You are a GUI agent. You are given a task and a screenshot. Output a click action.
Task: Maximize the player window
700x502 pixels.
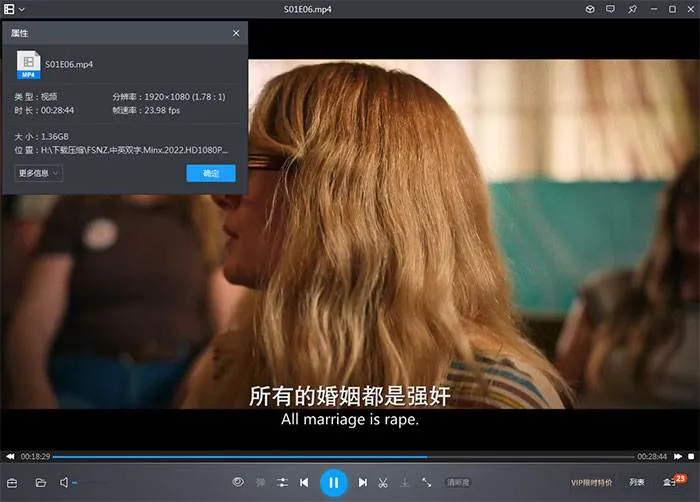[672, 9]
